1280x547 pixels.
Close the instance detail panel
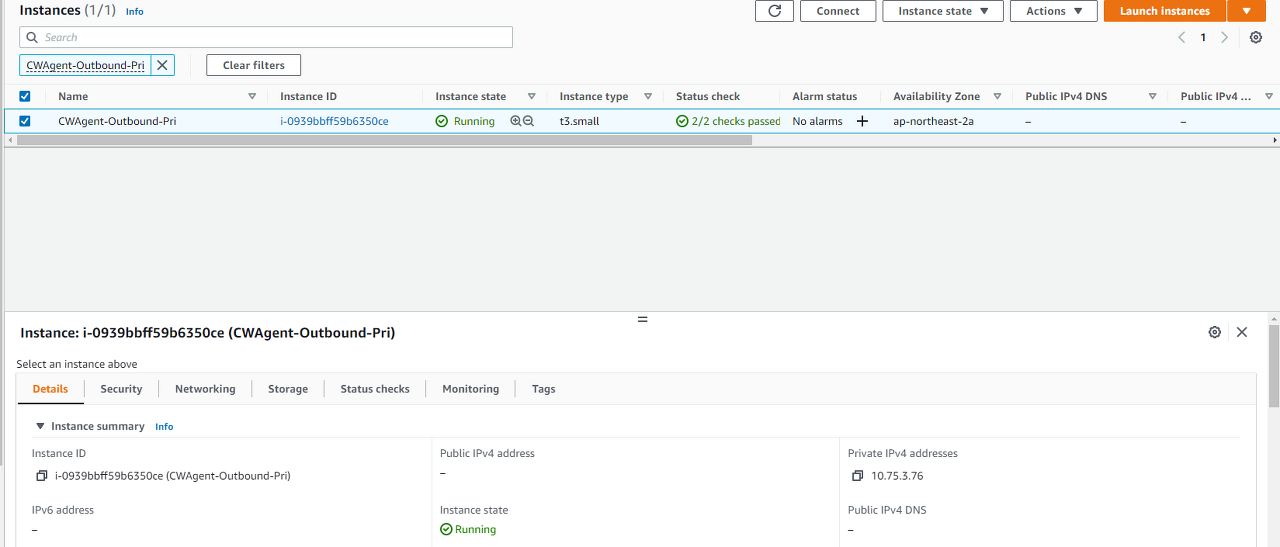click(x=1242, y=332)
